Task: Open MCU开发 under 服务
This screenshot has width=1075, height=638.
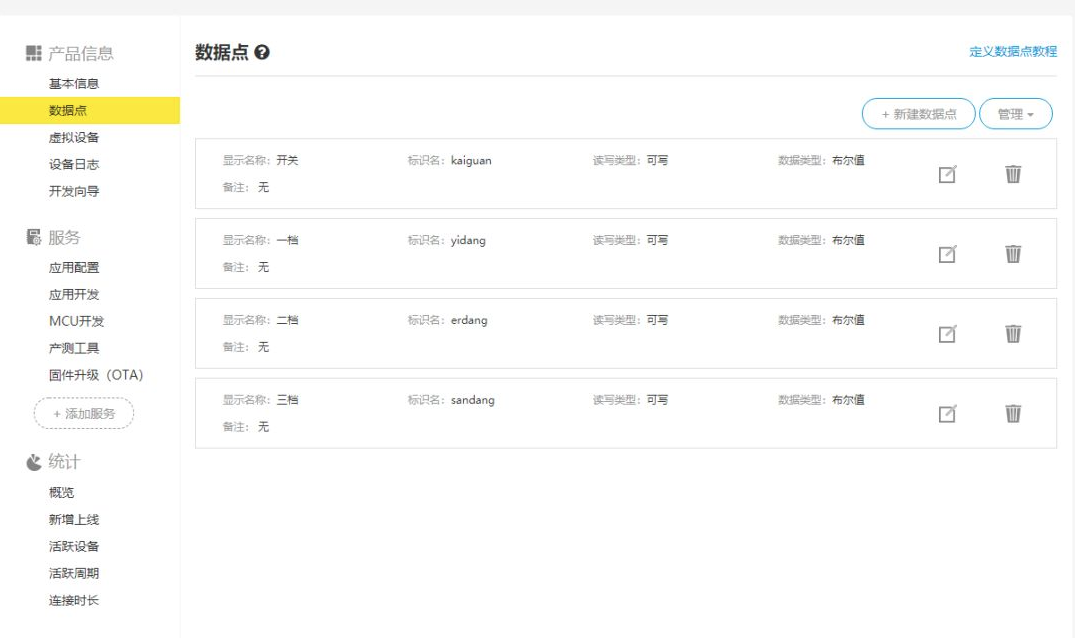Action: (x=76, y=322)
